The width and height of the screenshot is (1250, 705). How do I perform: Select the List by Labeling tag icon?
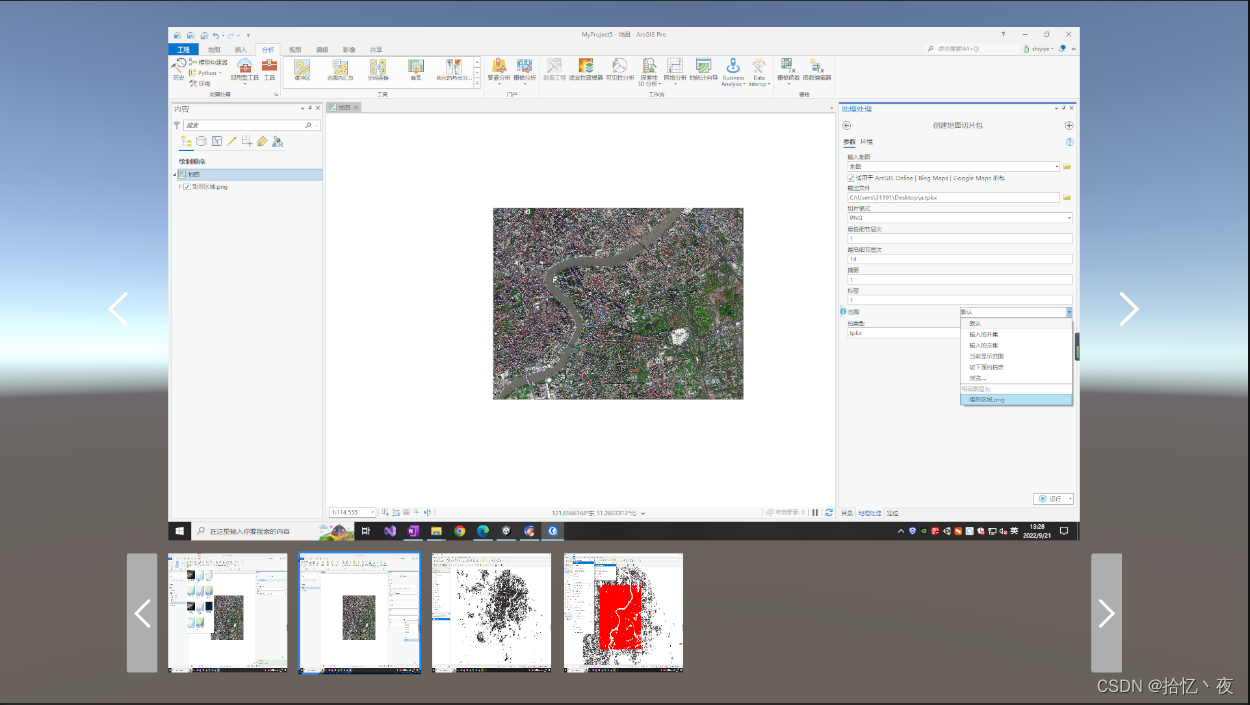(262, 142)
